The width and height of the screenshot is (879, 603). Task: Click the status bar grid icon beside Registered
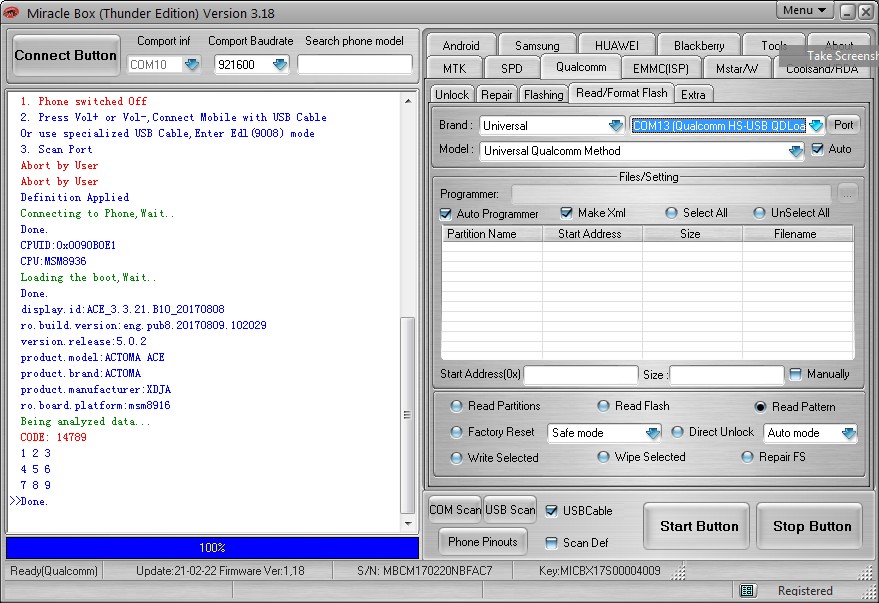click(747, 590)
